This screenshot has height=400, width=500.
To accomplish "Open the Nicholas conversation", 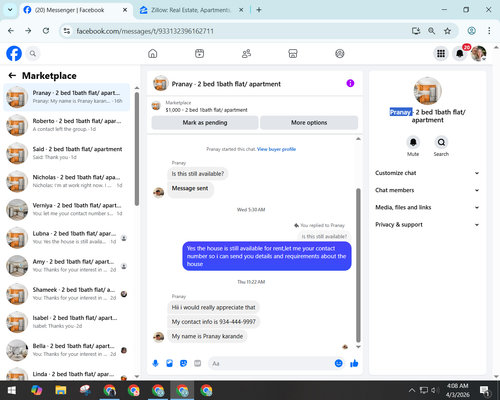I will (66, 181).
